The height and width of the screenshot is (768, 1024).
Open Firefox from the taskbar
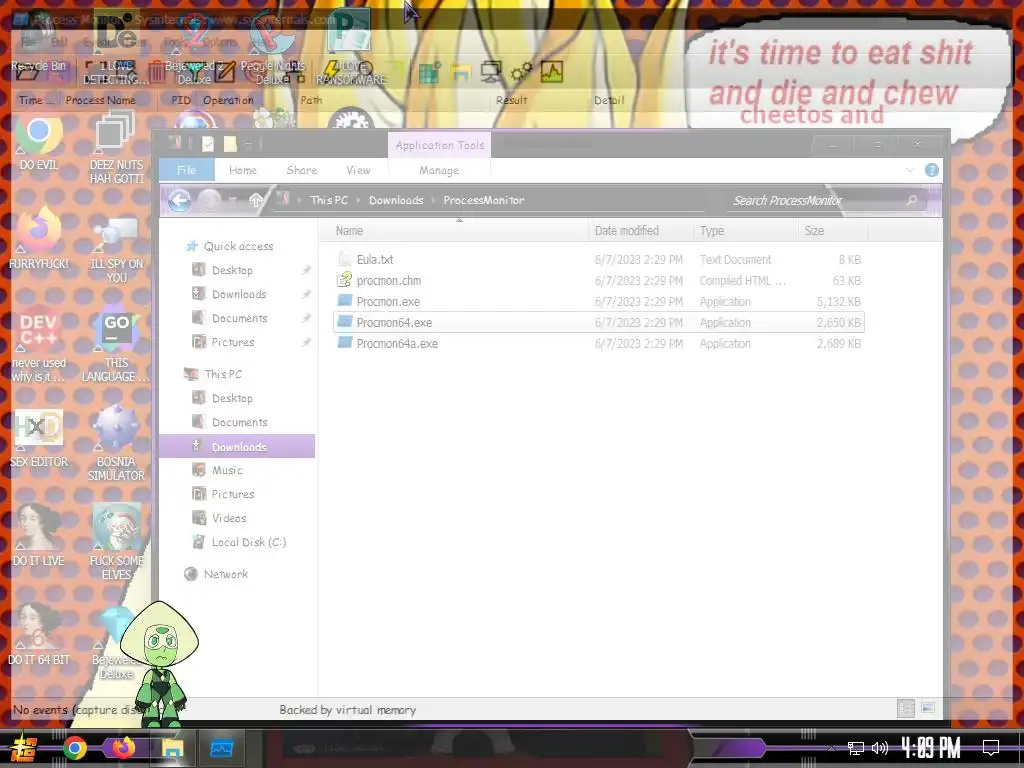click(123, 747)
